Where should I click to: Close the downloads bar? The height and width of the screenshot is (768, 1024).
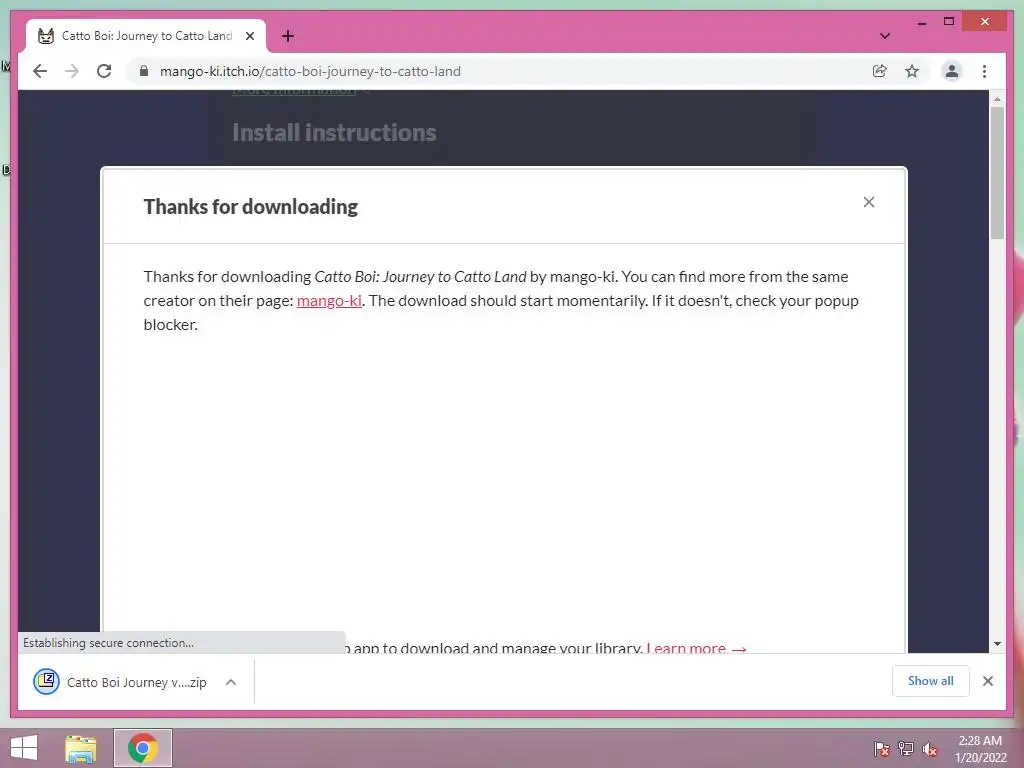pos(987,681)
